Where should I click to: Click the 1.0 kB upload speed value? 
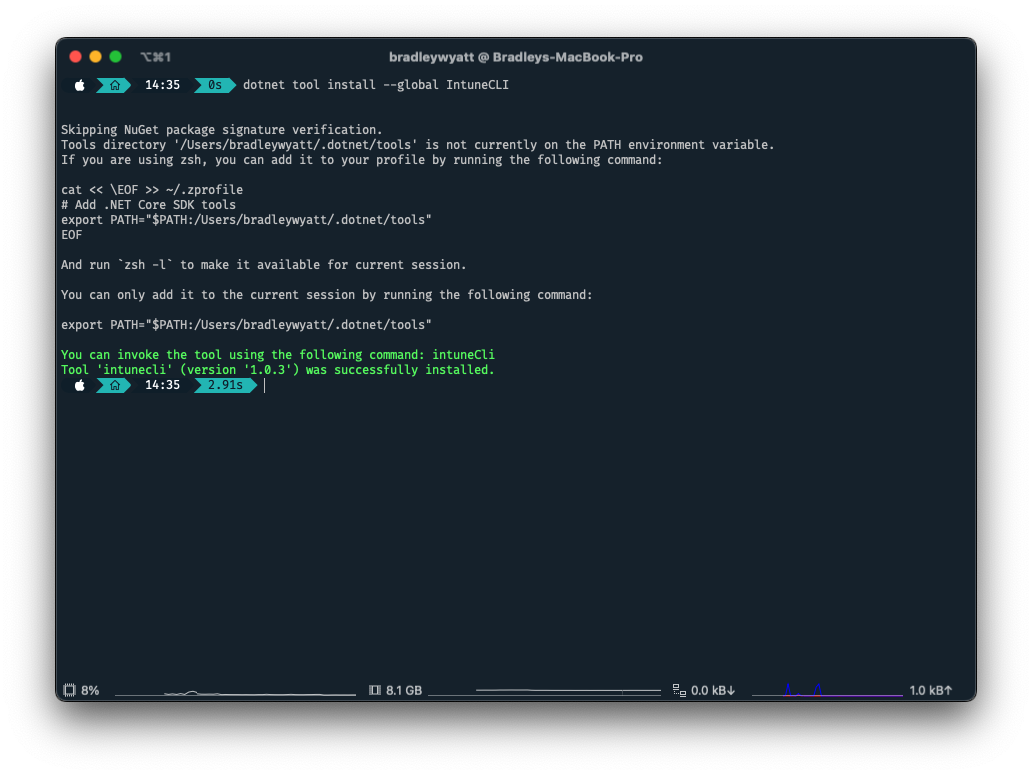(931, 690)
